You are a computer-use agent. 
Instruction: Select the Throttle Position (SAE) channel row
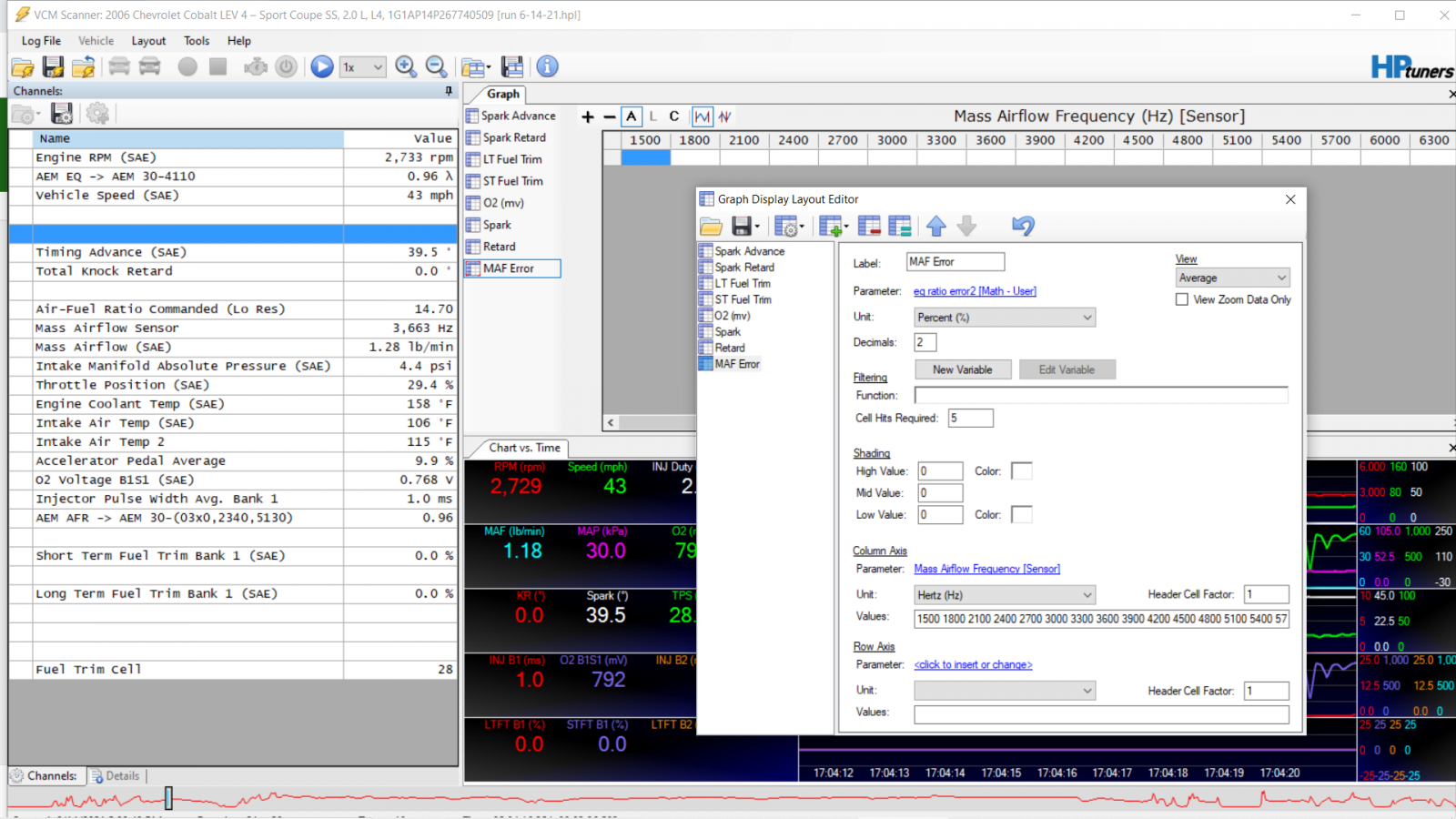(233, 385)
